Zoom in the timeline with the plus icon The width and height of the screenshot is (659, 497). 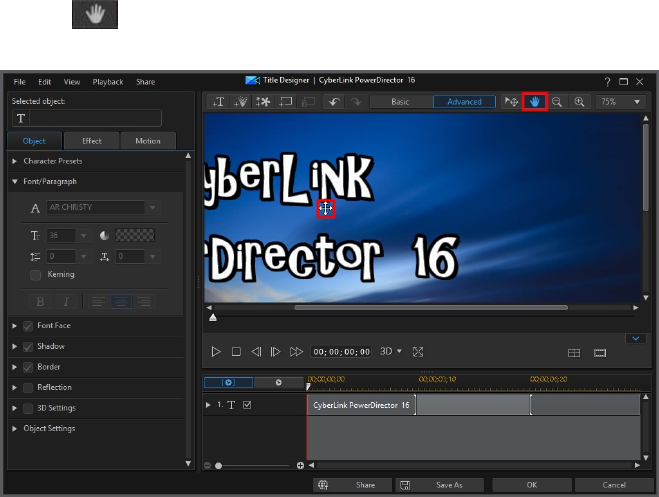coord(300,465)
